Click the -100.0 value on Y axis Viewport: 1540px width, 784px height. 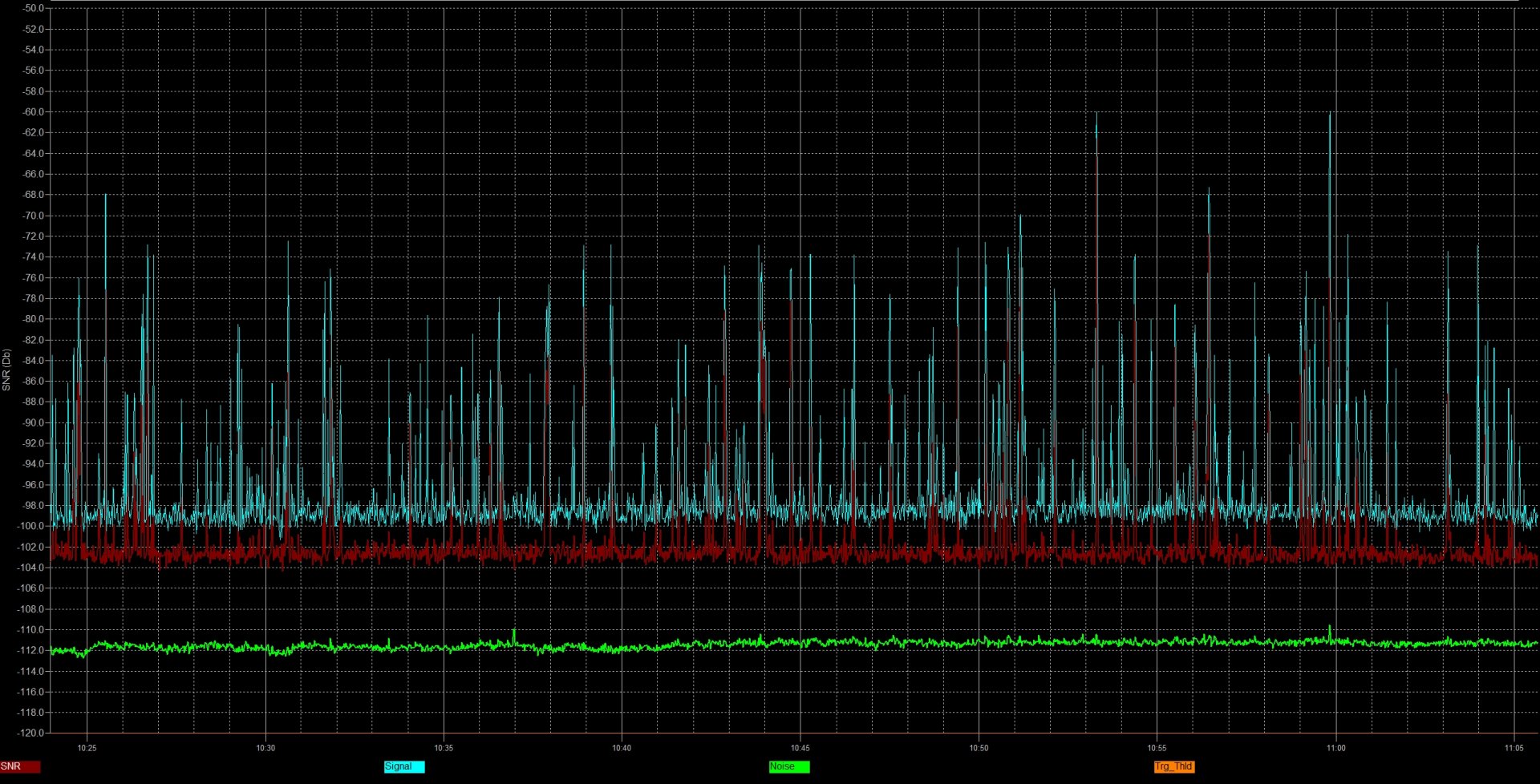click(31, 526)
